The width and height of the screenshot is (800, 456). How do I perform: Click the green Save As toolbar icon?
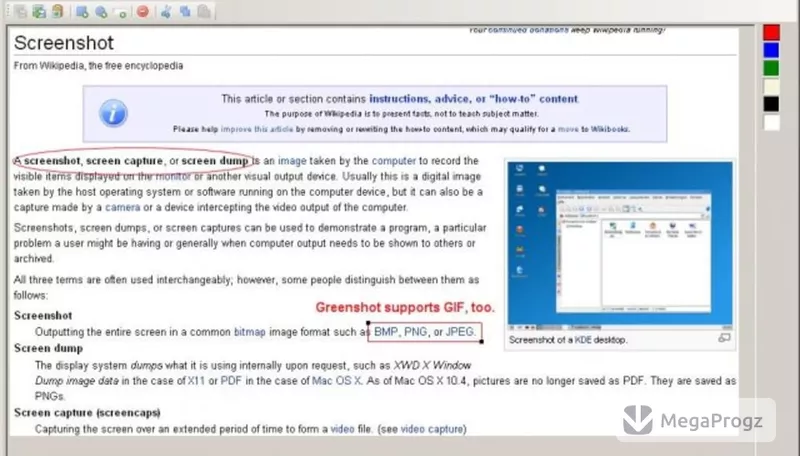click(x=39, y=11)
